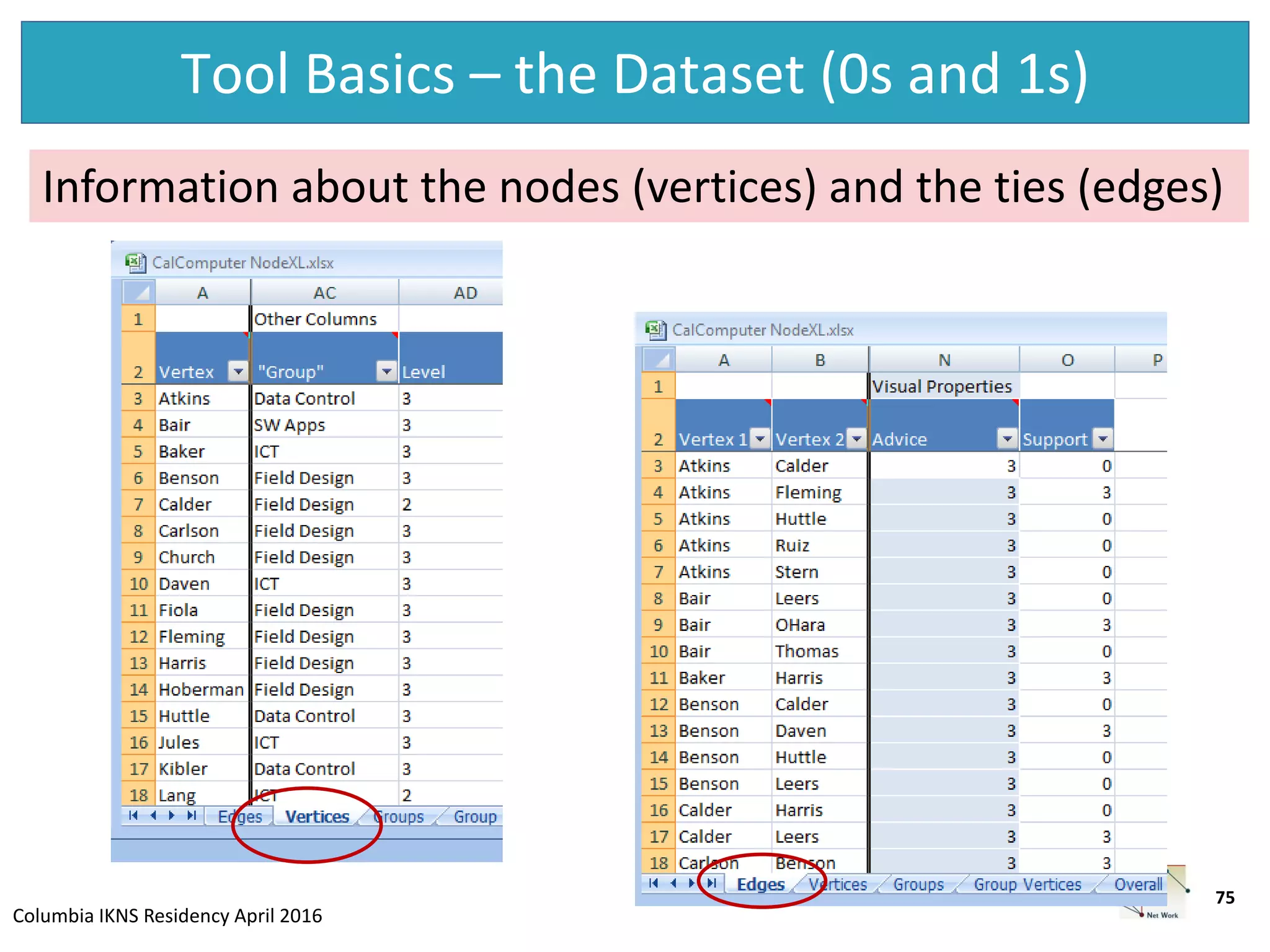The width and height of the screenshot is (1270, 952).
Task: Click 'Data Control' in the Atkins row
Action: 324,399
